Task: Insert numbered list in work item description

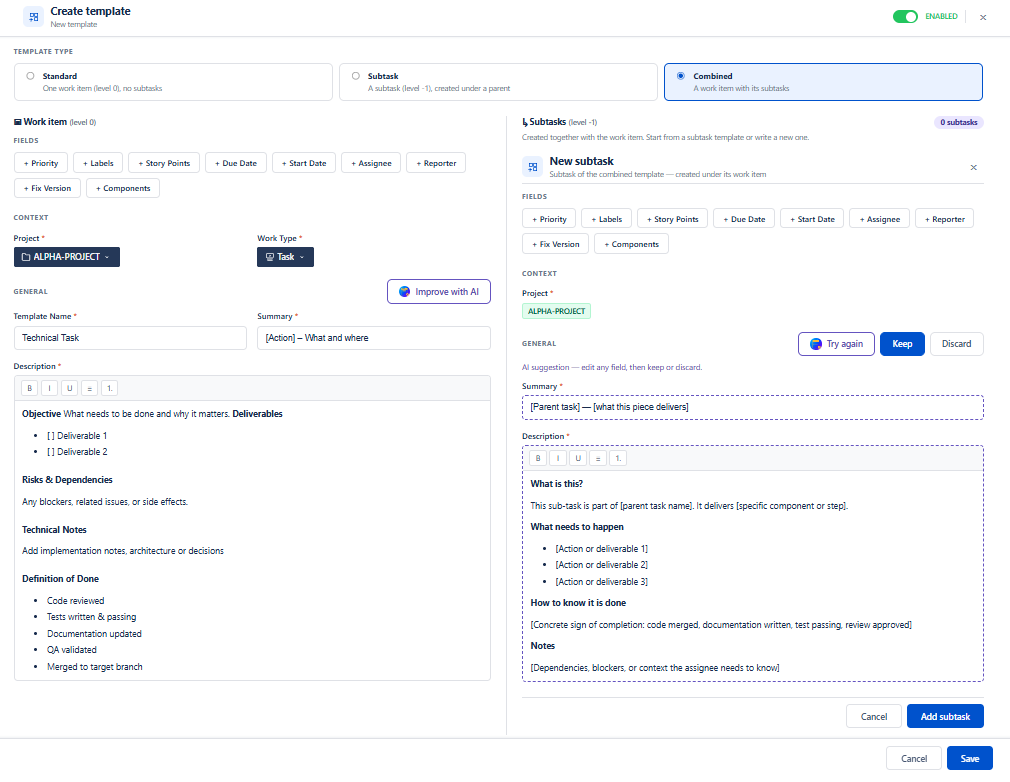Action: point(110,388)
